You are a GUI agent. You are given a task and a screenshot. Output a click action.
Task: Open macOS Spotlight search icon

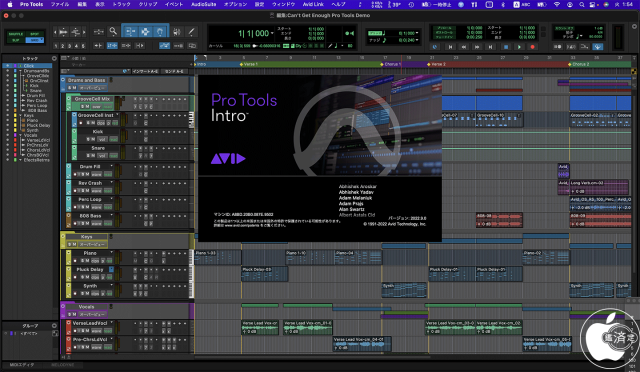[x=581, y=4]
